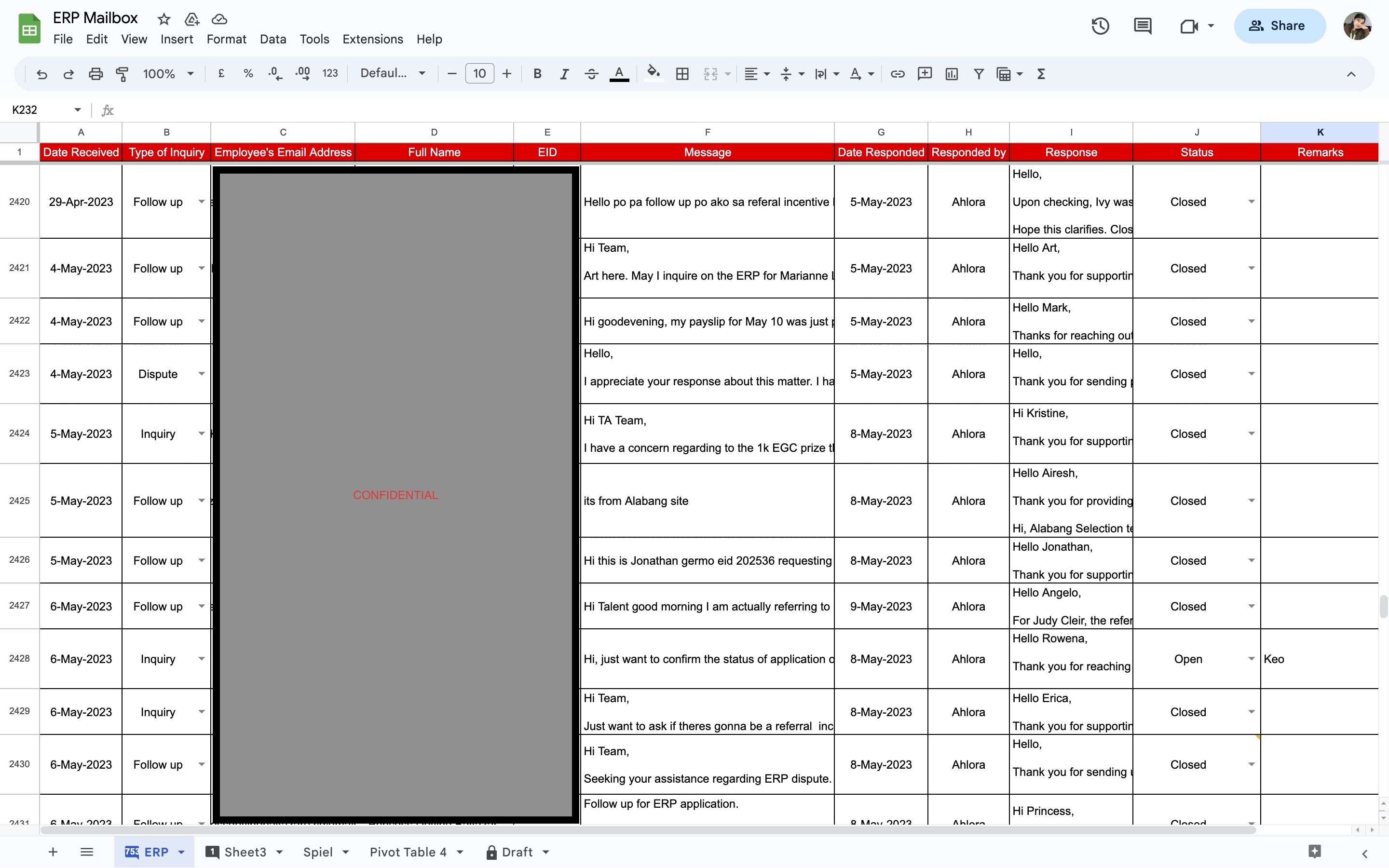
Task: Switch to the Pivot Table 4 sheet tab
Action: [x=408, y=852]
